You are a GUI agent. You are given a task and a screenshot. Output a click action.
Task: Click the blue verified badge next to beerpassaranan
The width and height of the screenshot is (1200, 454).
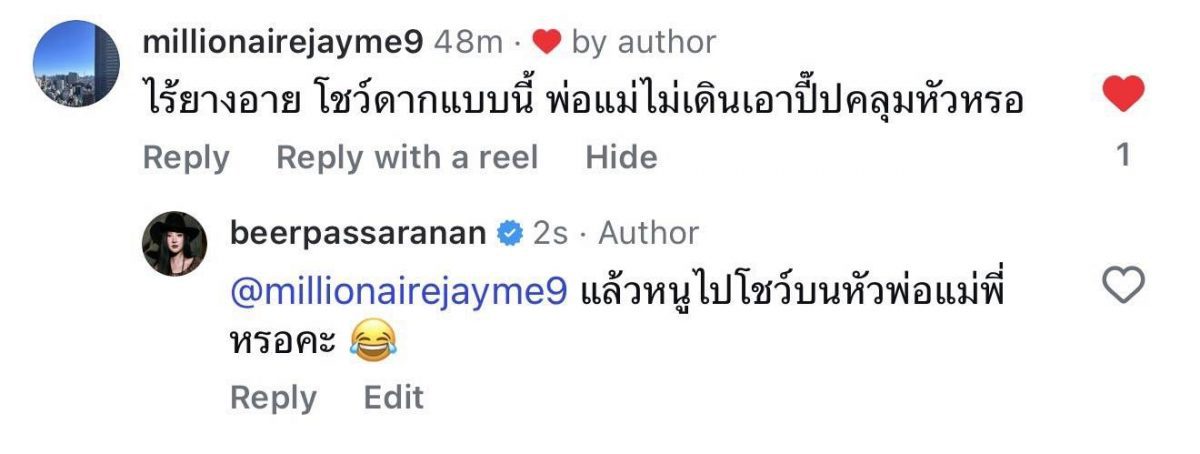tap(509, 234)
